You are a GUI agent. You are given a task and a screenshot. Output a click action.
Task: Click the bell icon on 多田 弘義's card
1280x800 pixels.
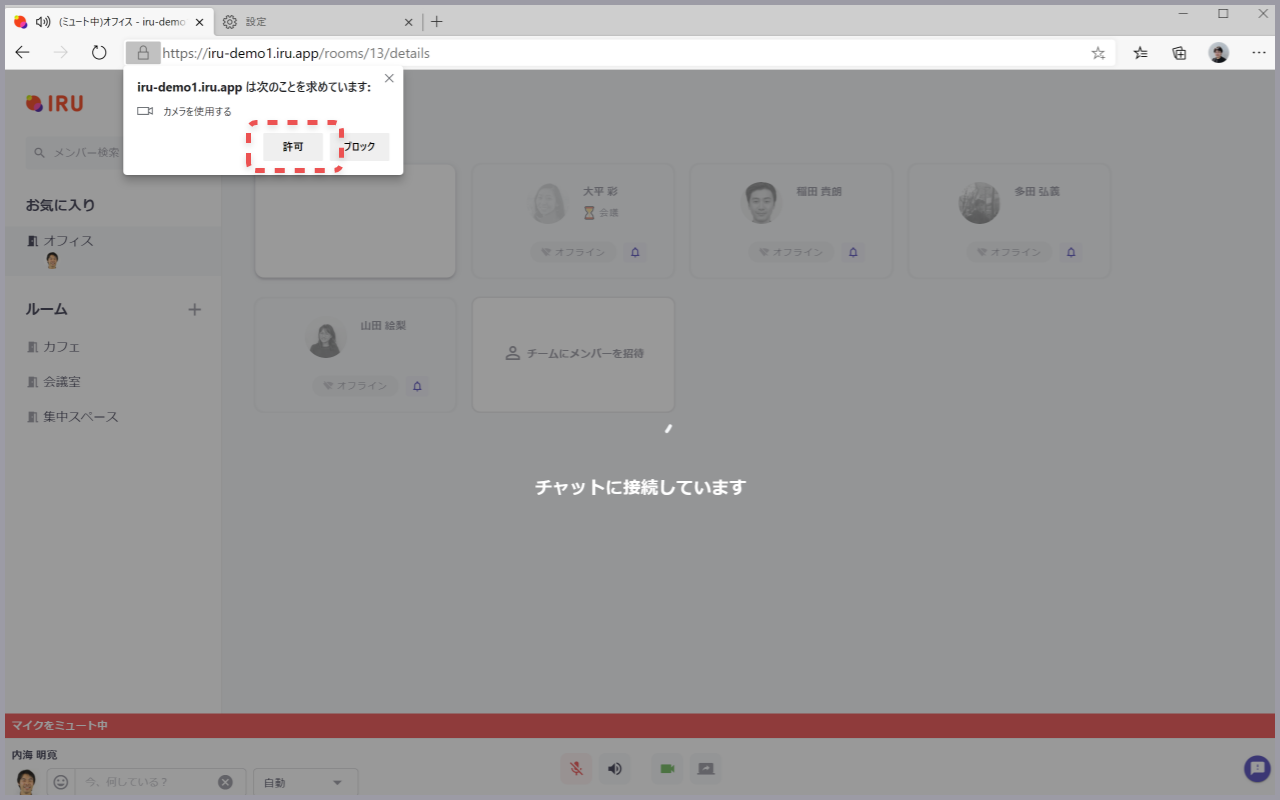click(1071, 252)
